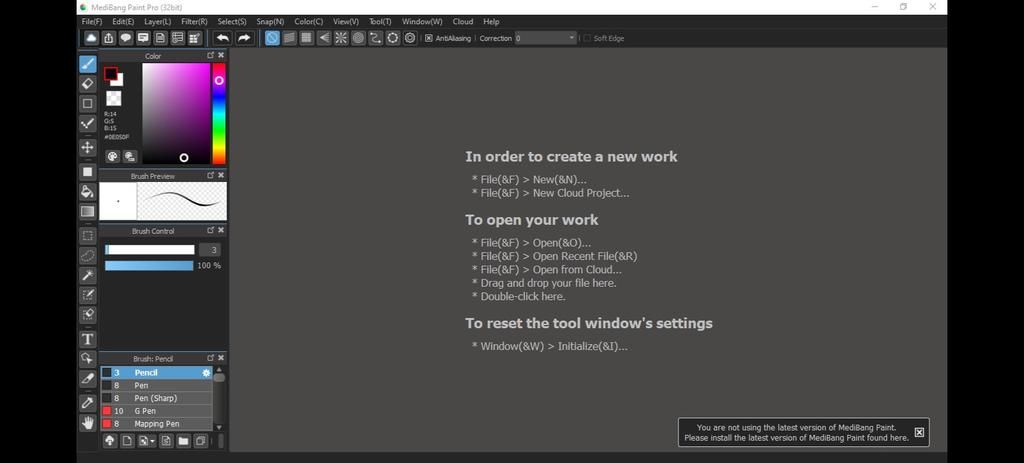Open the Cloud menu
This screenshot has height=463, width=1024.
tap(463, 22)
